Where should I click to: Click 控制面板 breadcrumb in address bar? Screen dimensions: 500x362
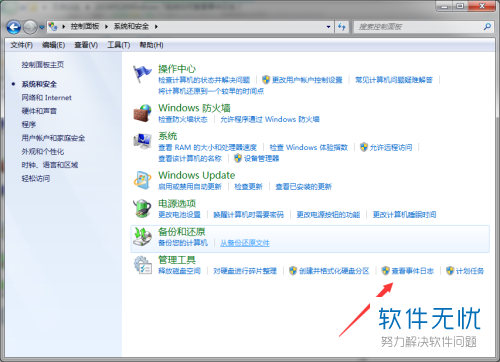[85, 26]
